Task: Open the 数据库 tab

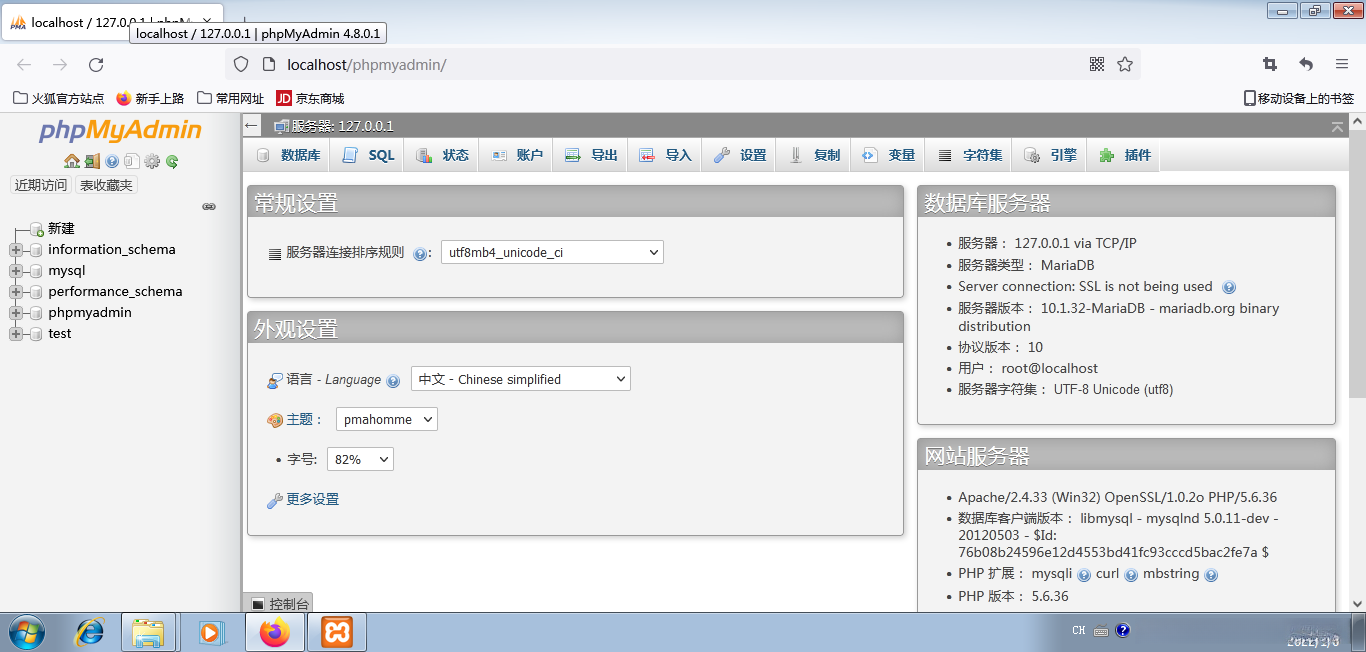Action: [x=288, y=155]
